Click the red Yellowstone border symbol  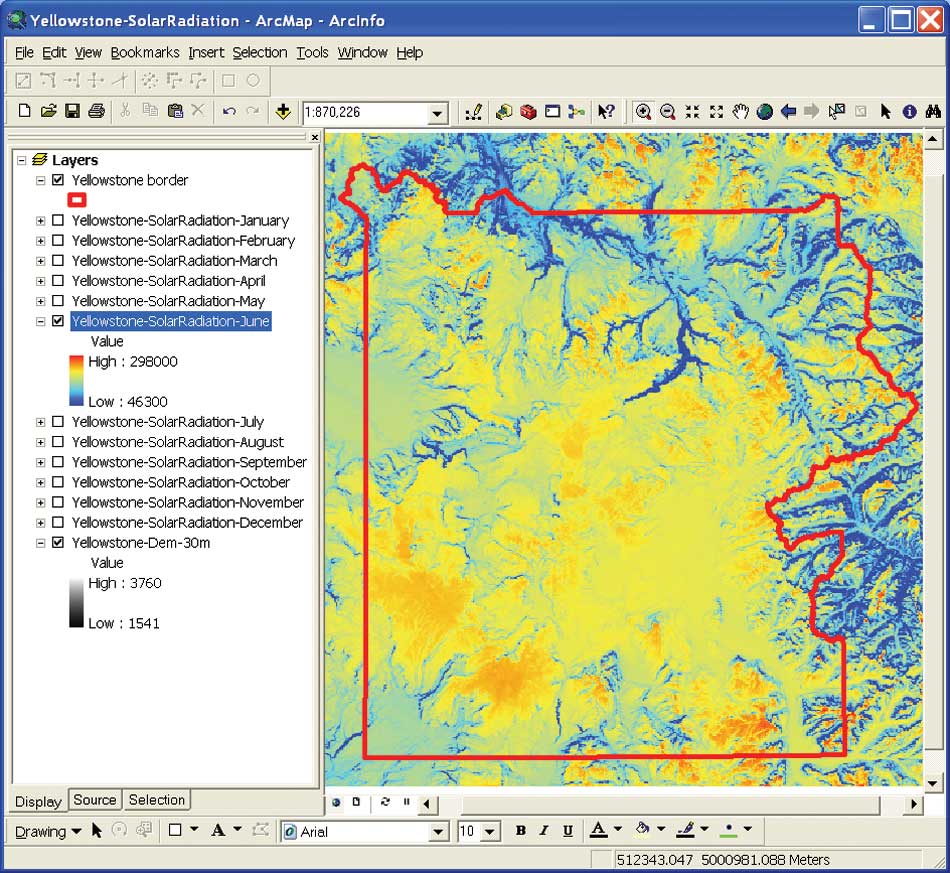pos(79,200)
